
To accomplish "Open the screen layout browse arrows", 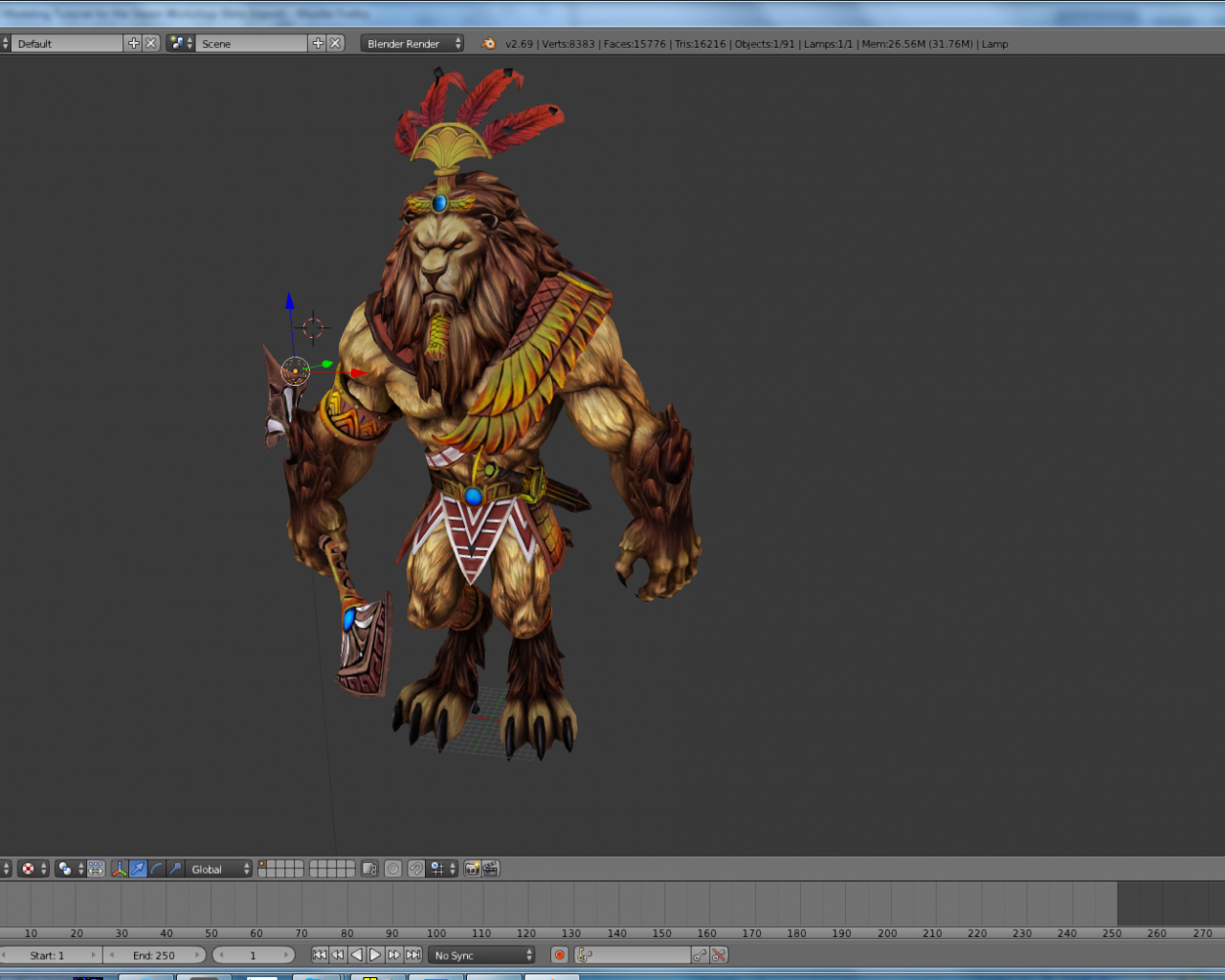I will 5,43.
